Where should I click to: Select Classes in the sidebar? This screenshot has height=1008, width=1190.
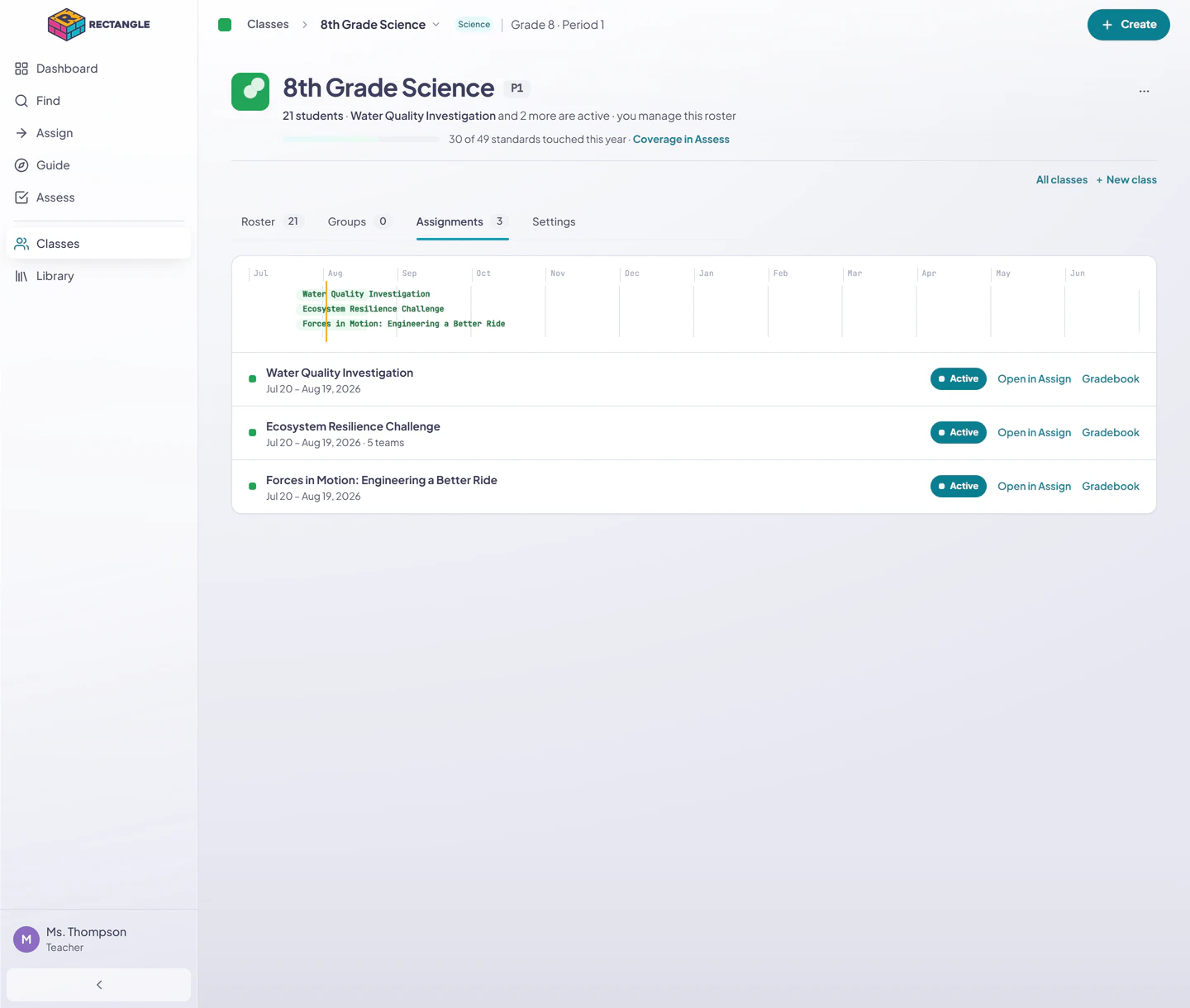point(98,244)
